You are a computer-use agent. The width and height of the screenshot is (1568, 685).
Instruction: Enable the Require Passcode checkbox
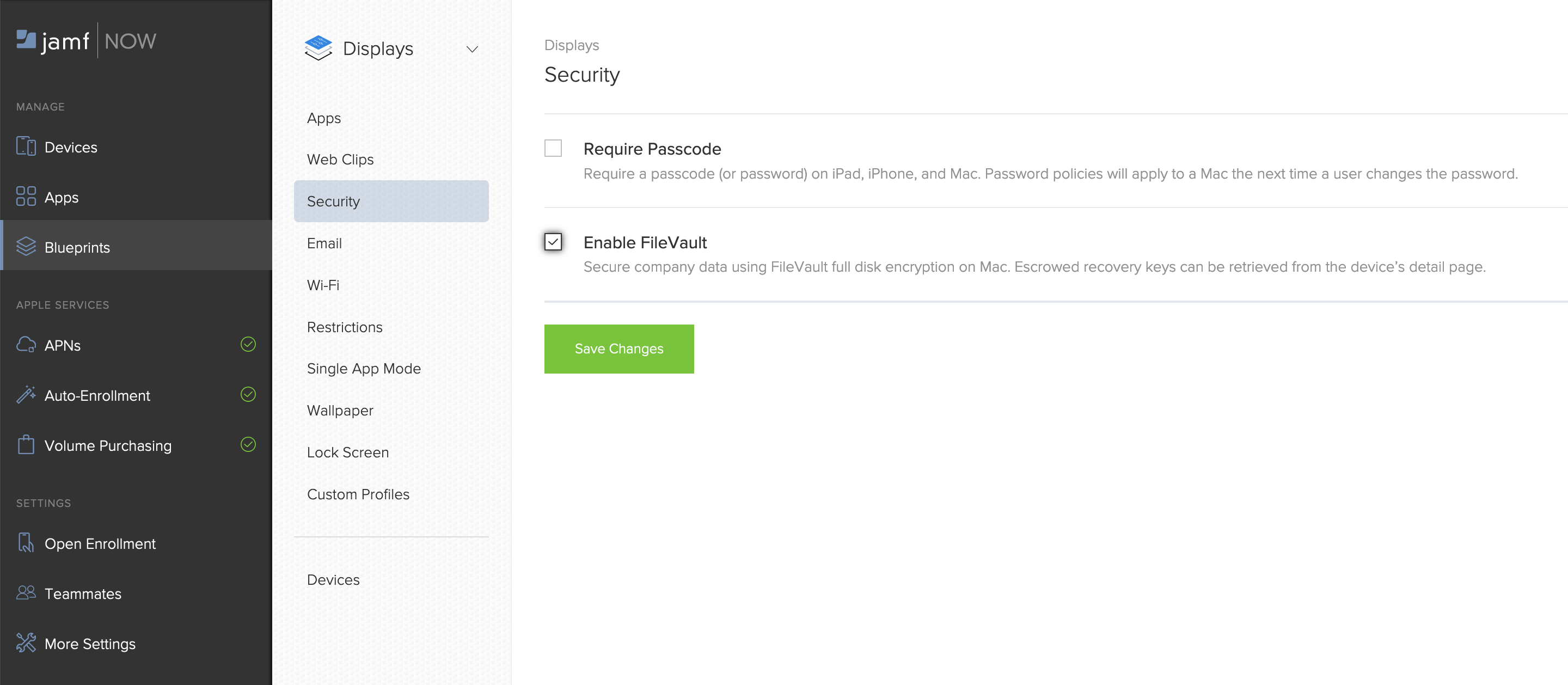(x=553, y=148)
